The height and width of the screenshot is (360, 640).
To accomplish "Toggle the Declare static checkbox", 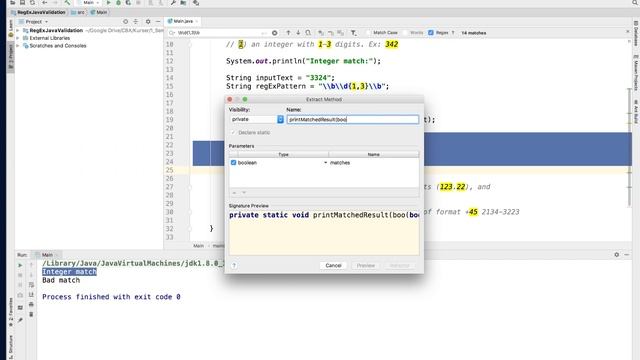I will [x=233, y=133].
